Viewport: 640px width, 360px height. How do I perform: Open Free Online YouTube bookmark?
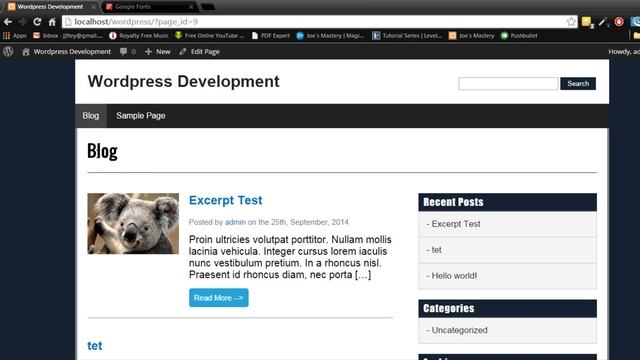tap(209, 36)
